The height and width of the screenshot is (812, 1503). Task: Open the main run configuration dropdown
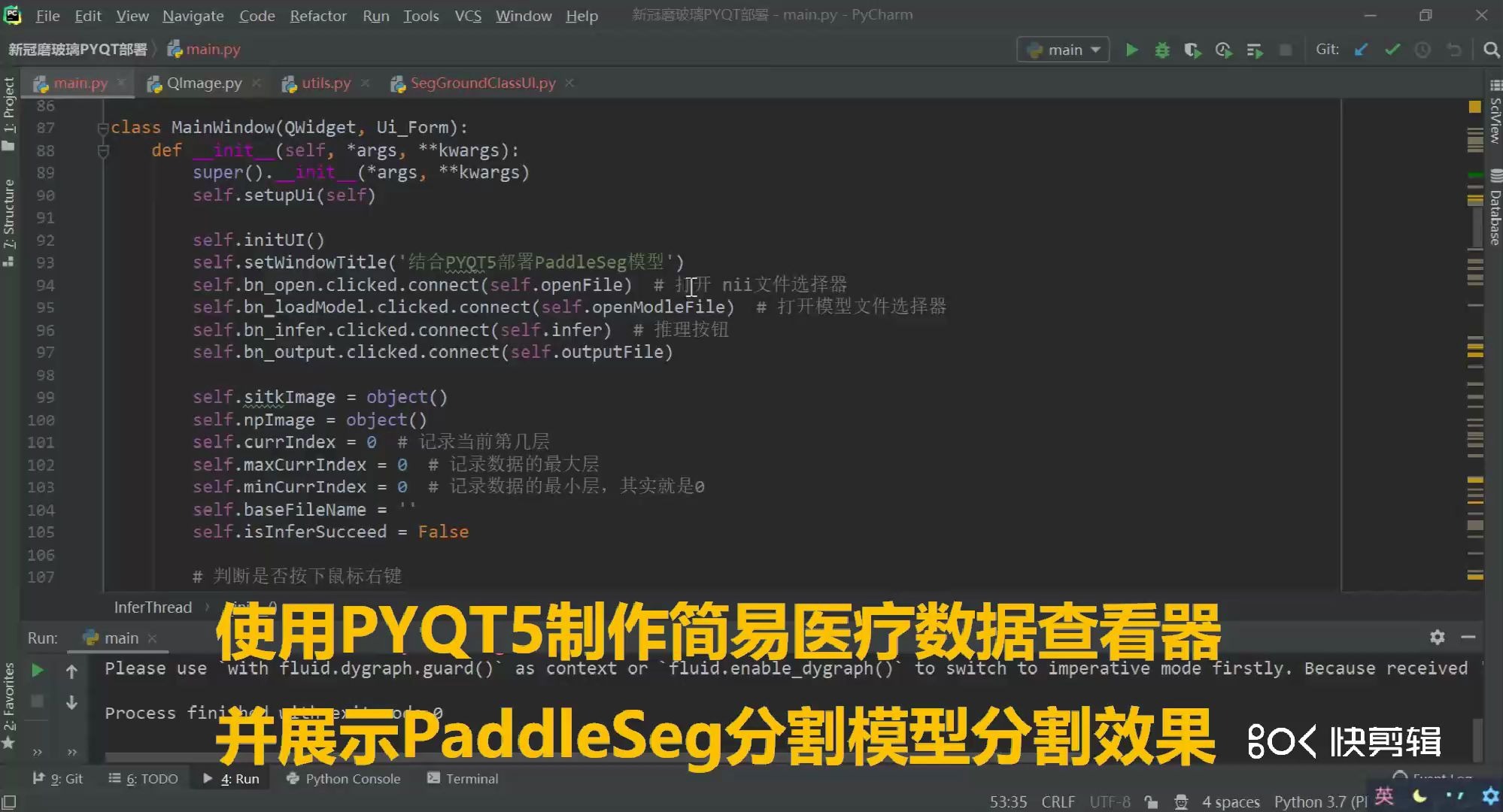[1063, 50]
